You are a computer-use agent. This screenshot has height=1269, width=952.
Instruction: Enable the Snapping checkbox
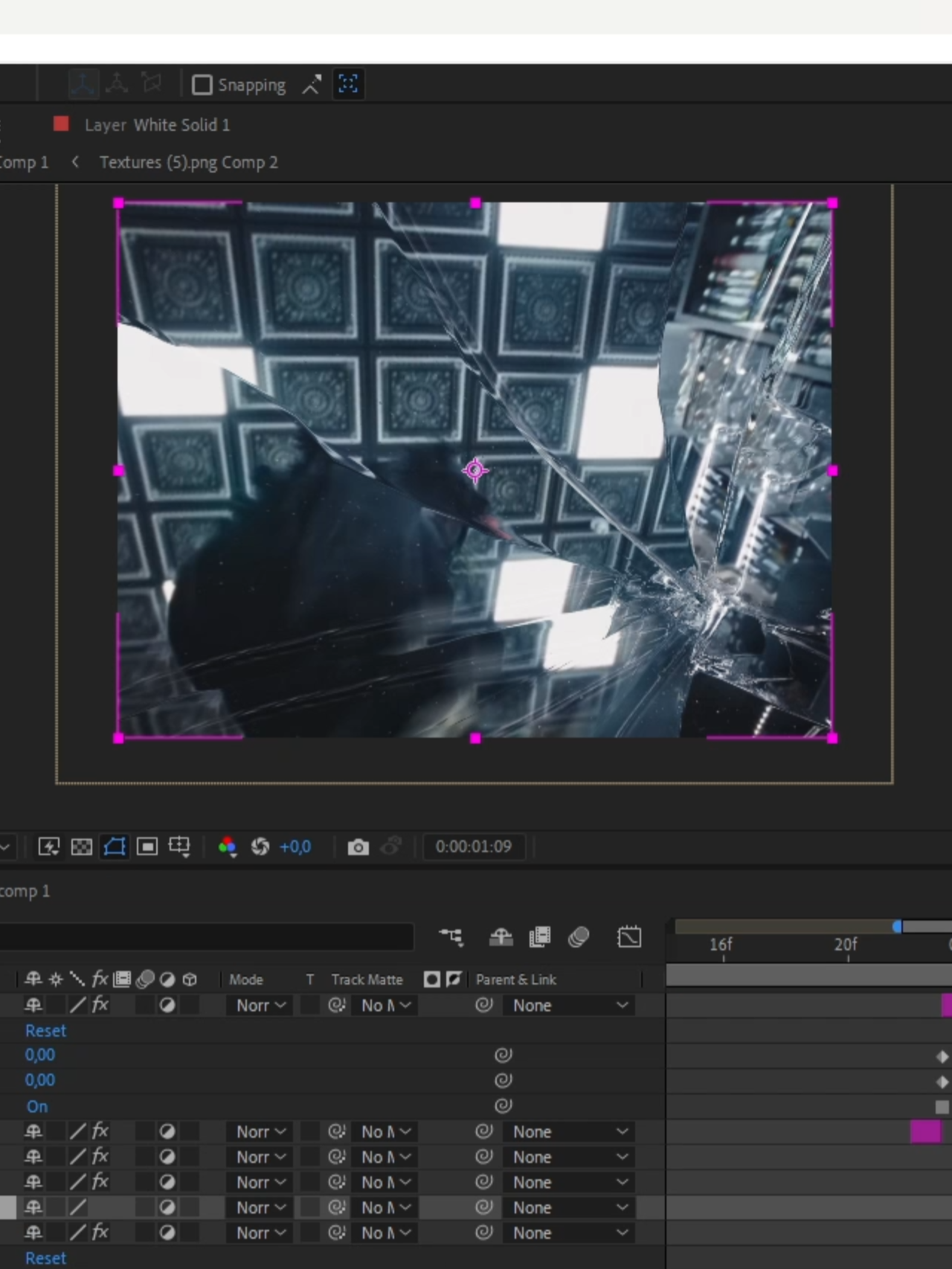[202, 85]
